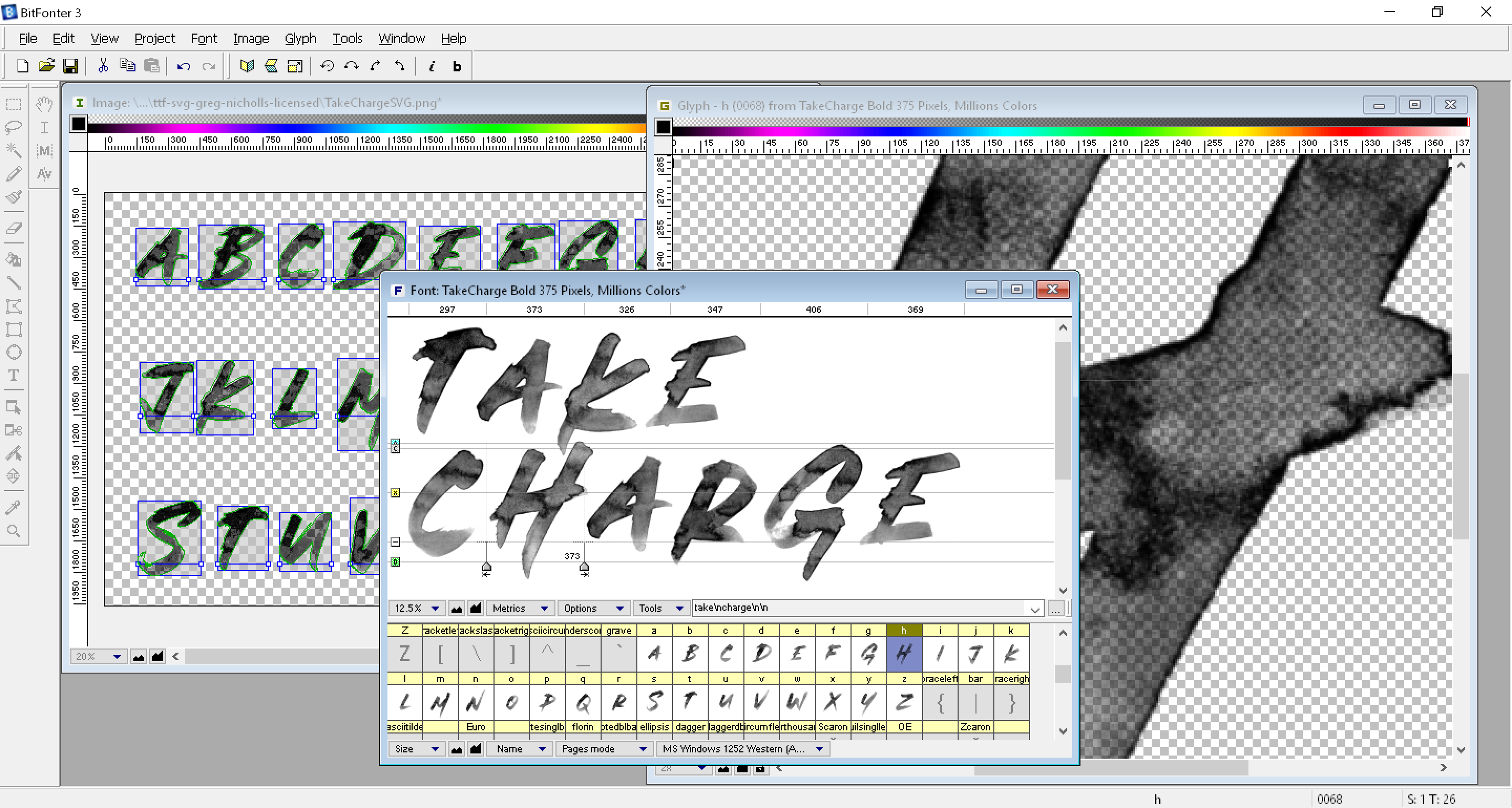Viewport: 1512px width, 808px height.
Task: Select the Lasso selection tool
Action: click(14, 127)
